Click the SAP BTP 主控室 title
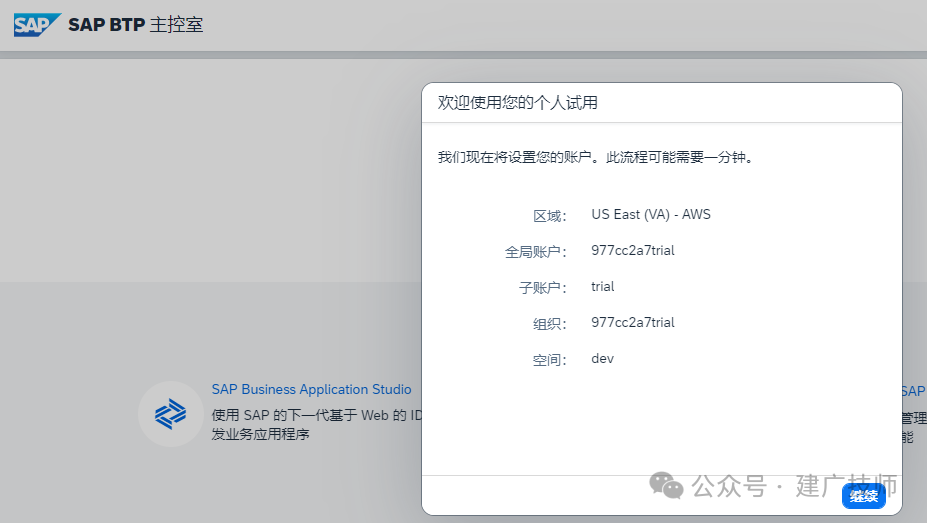 pyautogui.click(x=135, y=25)
